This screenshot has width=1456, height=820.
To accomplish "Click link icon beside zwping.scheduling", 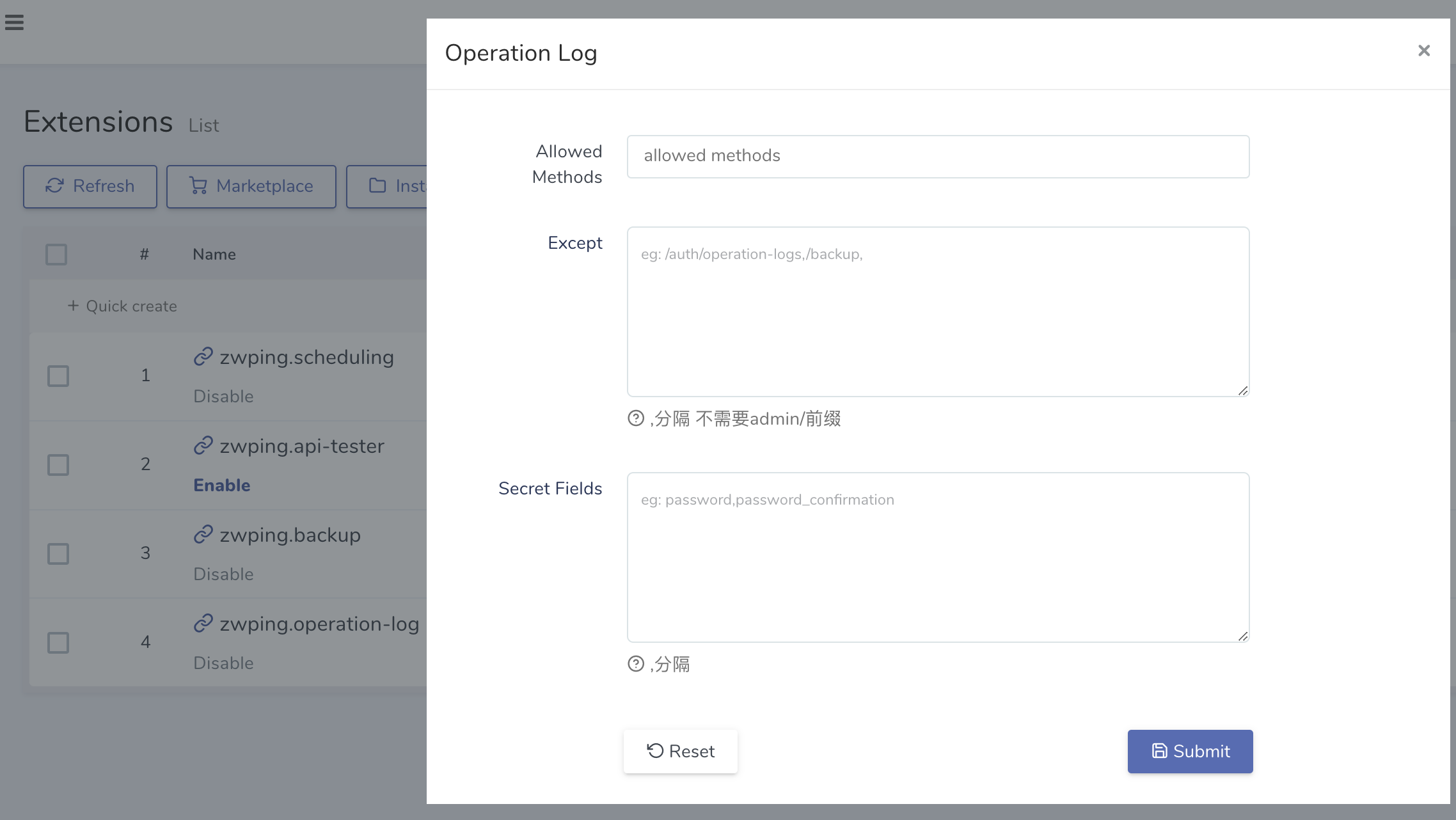I will (x=203, y=356).
